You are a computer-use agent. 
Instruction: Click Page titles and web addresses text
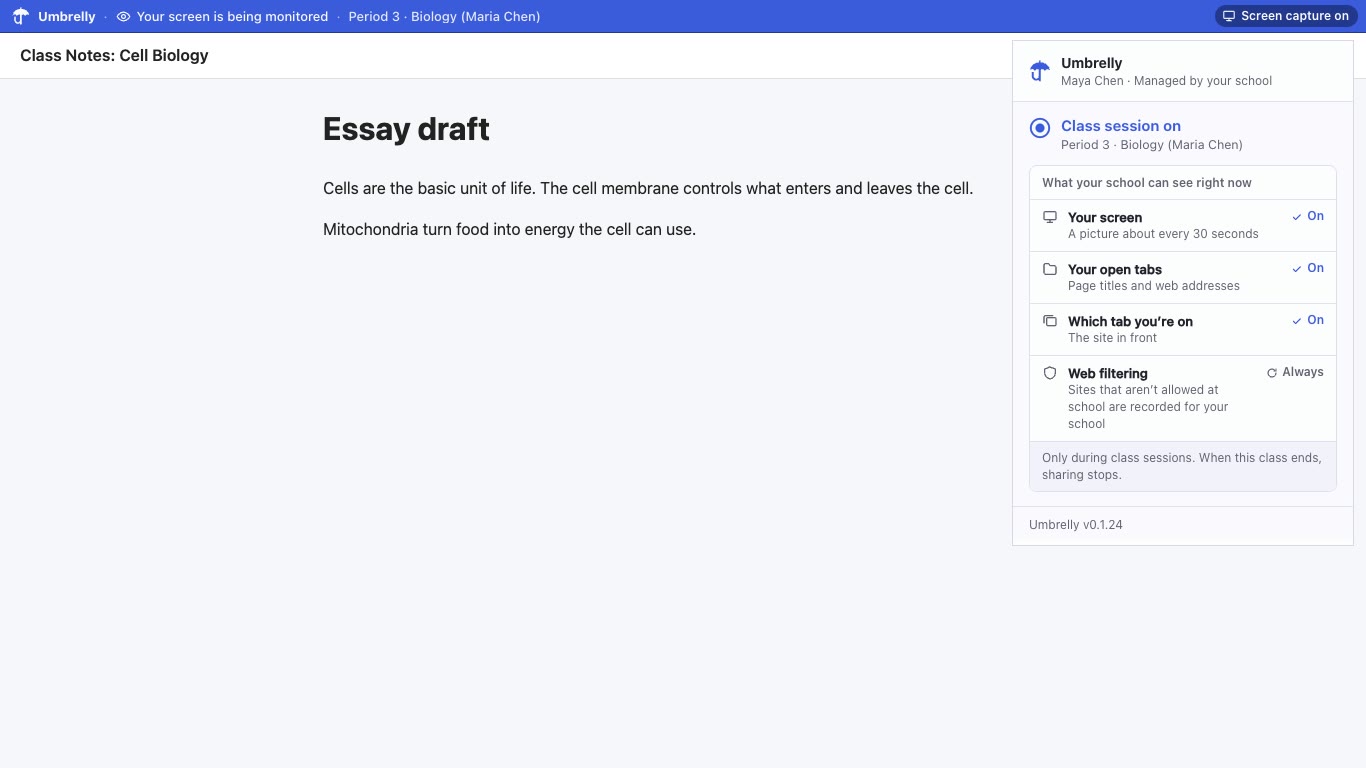click(1154, 286)
